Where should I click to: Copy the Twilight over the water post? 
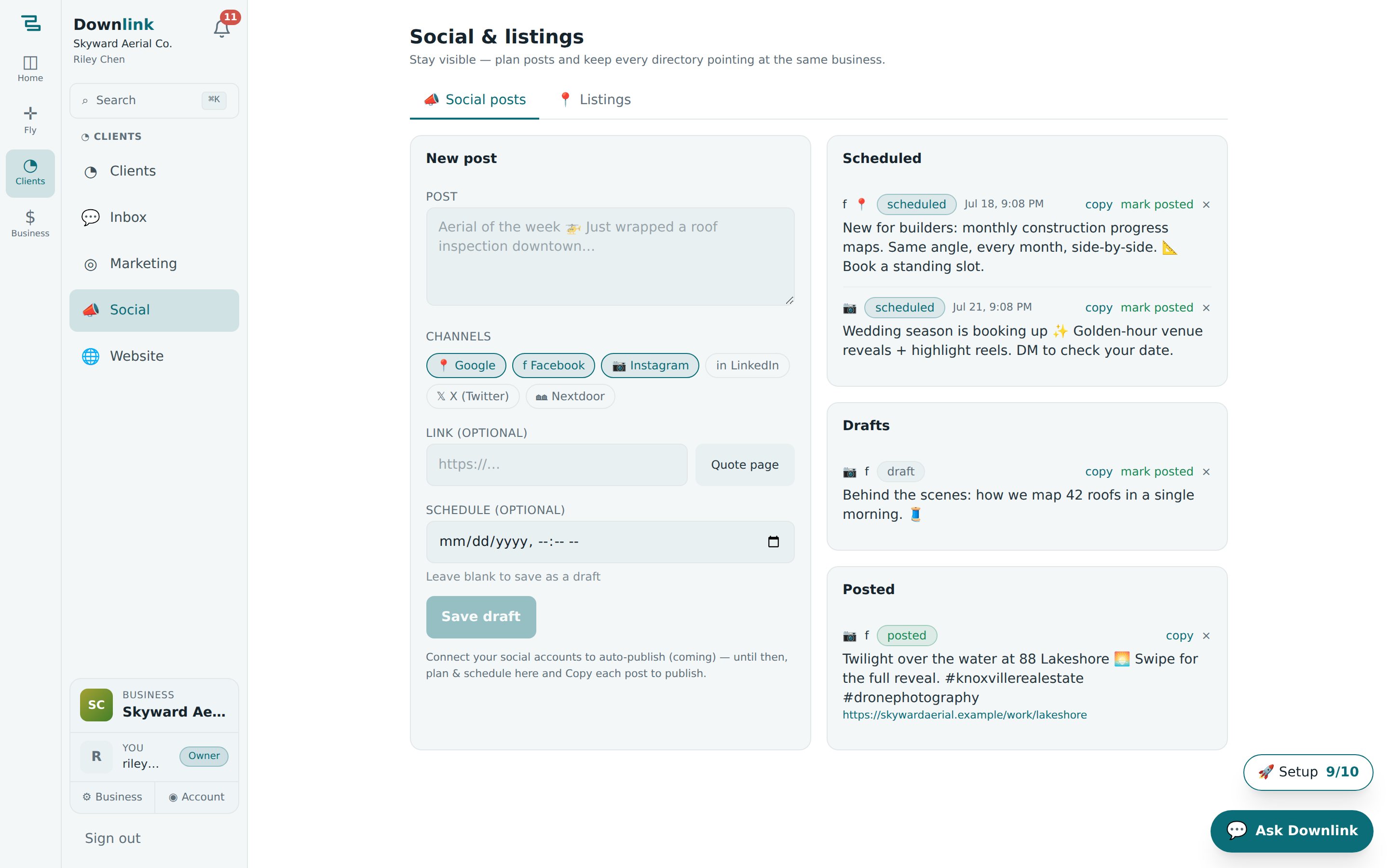click(1180, 636)
